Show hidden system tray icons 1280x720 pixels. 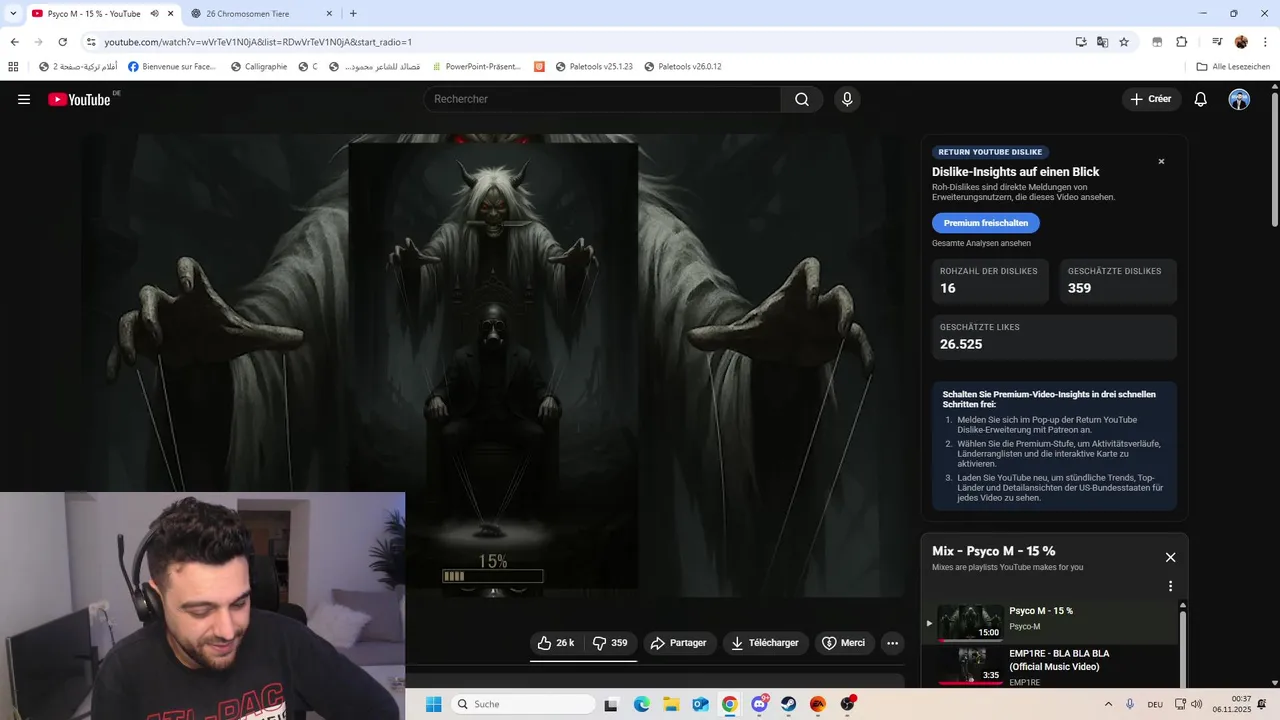point(1108,704)
